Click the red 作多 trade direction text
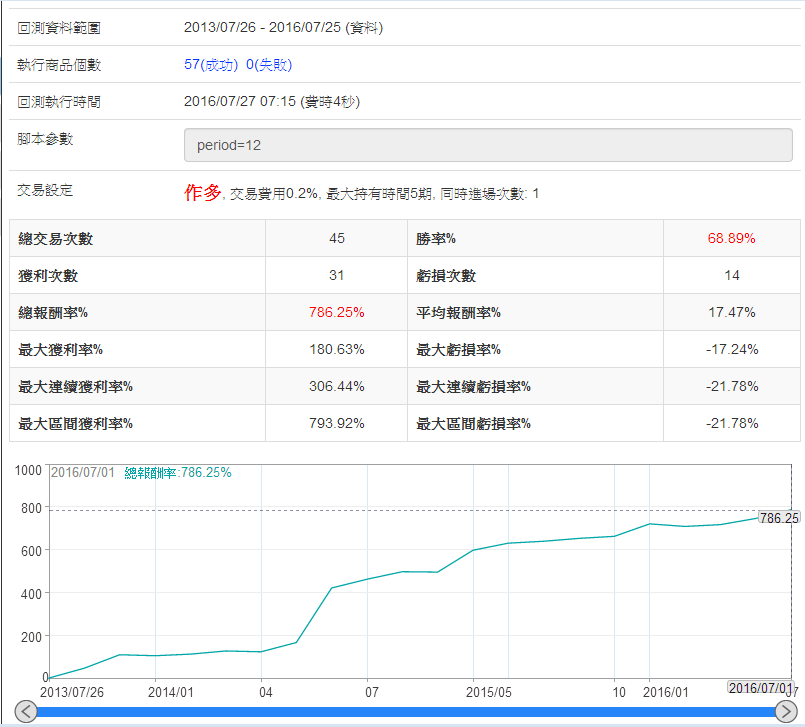 click(202, 193)
